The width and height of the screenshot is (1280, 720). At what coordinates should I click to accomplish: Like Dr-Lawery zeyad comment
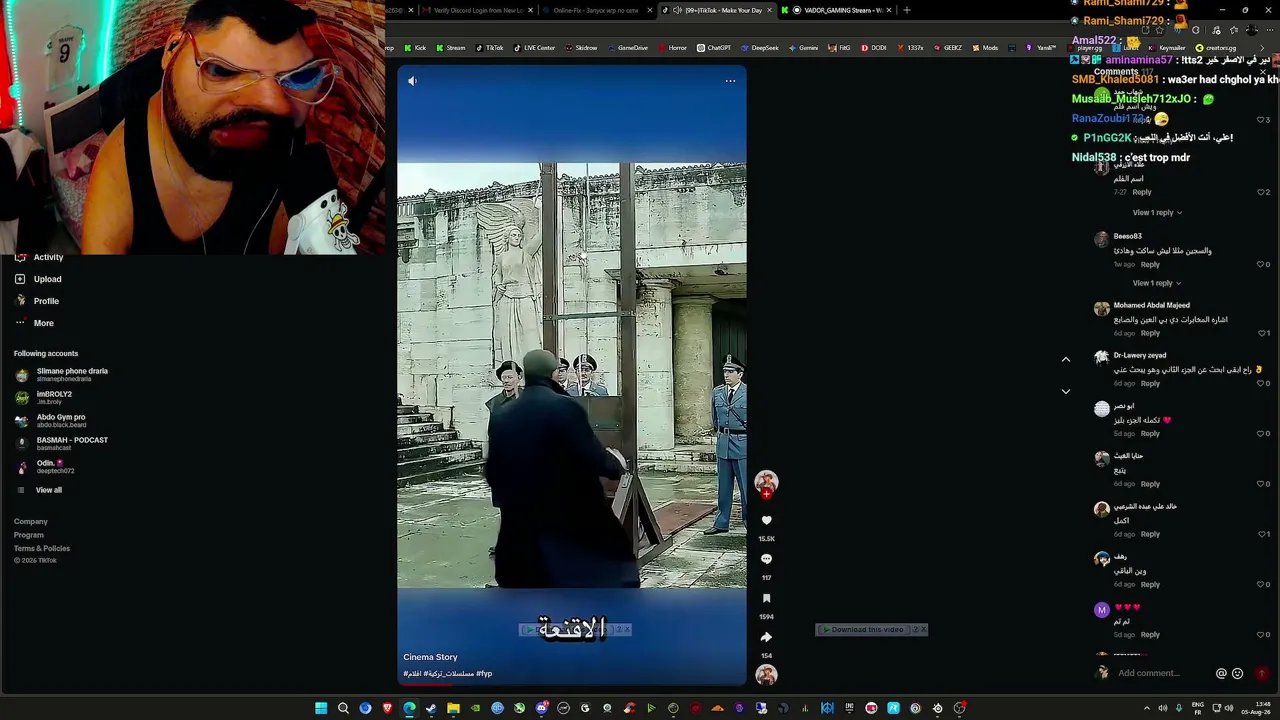point(1261,384)
